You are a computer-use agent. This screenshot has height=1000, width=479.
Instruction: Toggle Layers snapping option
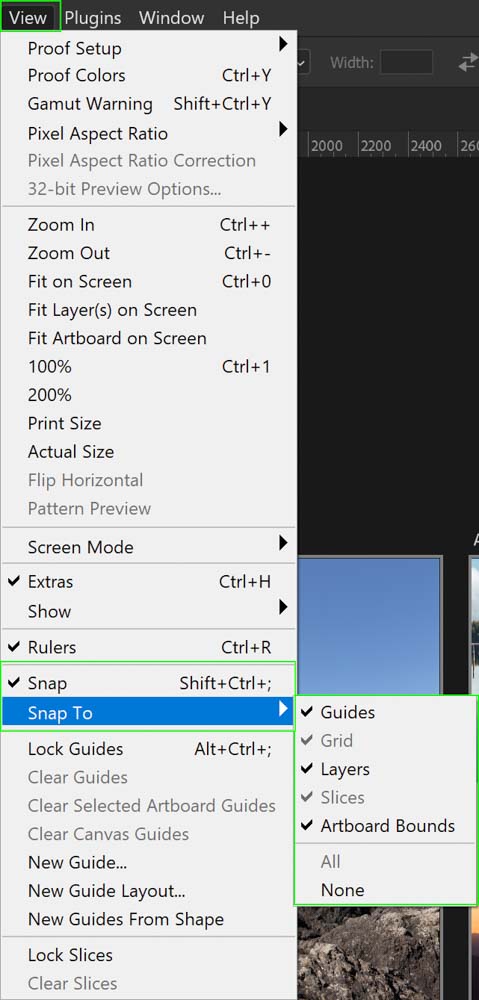point(385,769)
